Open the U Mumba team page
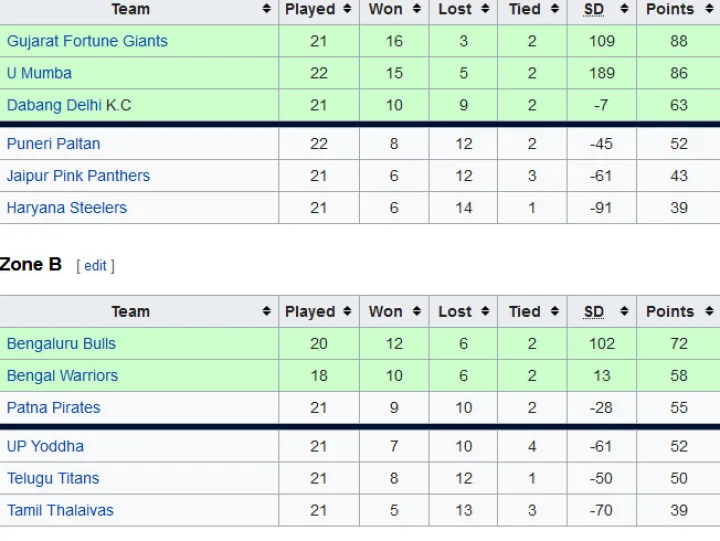Screen dimensions: 720x541 pyautogui.click(x=39, y=73)
